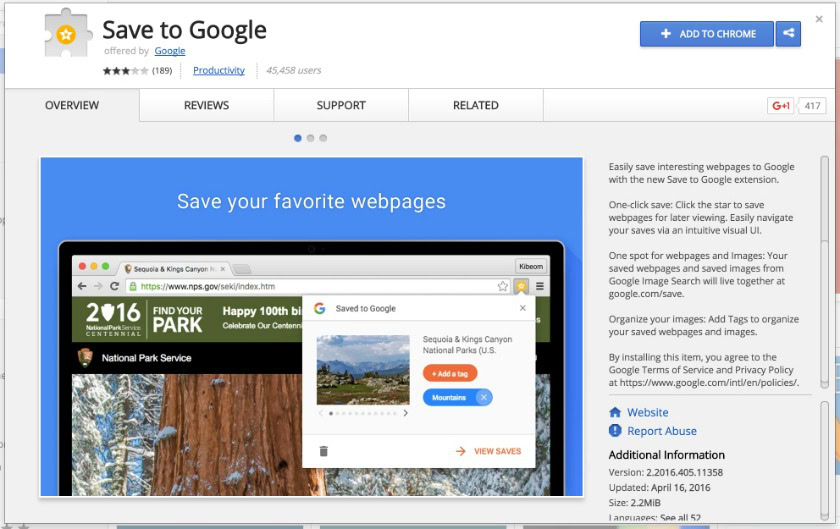Click the National Park Service arrowhead logo
Image resolution: width=840 pixels, height=529 pixels.
[85, 357]
